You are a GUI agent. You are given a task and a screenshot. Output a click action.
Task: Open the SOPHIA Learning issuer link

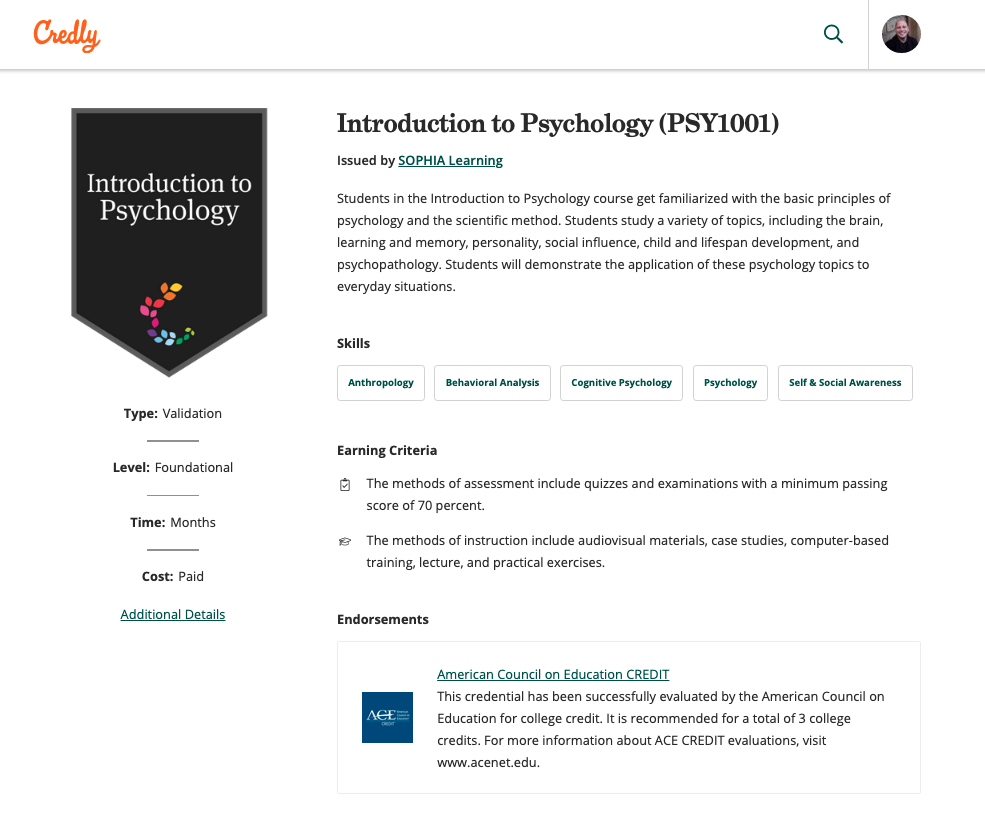click(450, 160)
